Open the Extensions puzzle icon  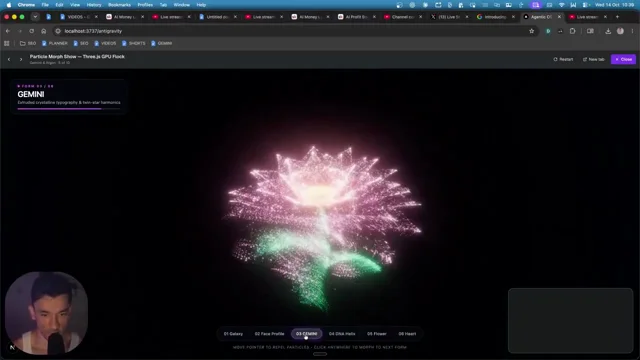coord(573,31)
